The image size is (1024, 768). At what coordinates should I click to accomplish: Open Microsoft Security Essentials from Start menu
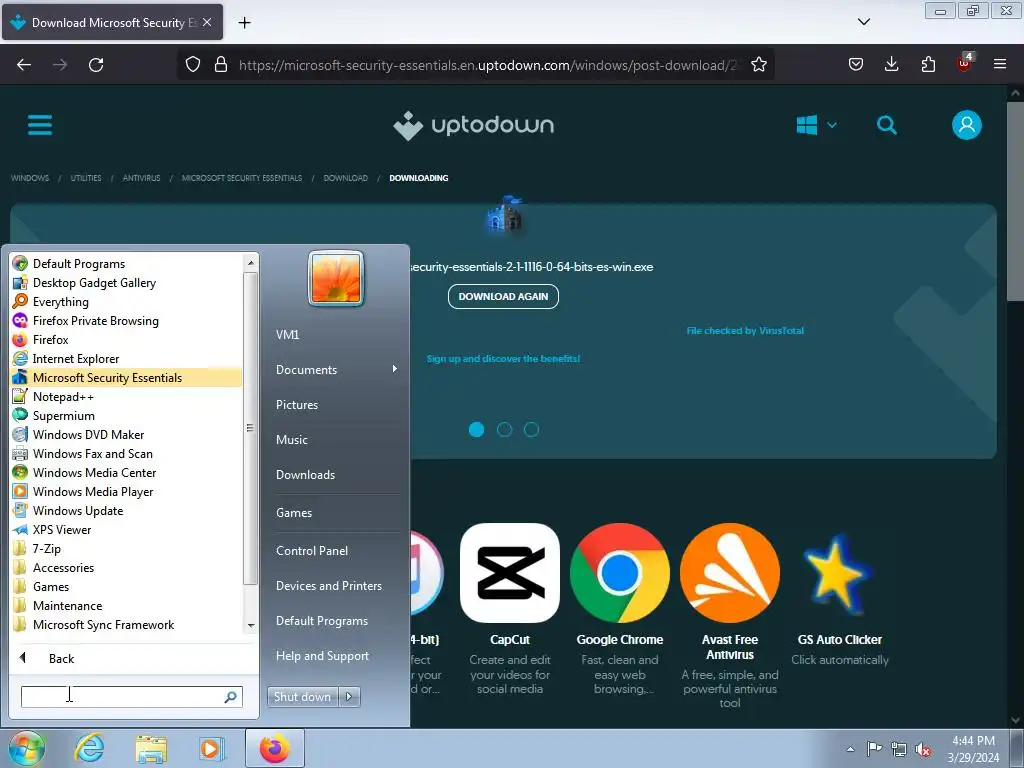pos(126,377)
